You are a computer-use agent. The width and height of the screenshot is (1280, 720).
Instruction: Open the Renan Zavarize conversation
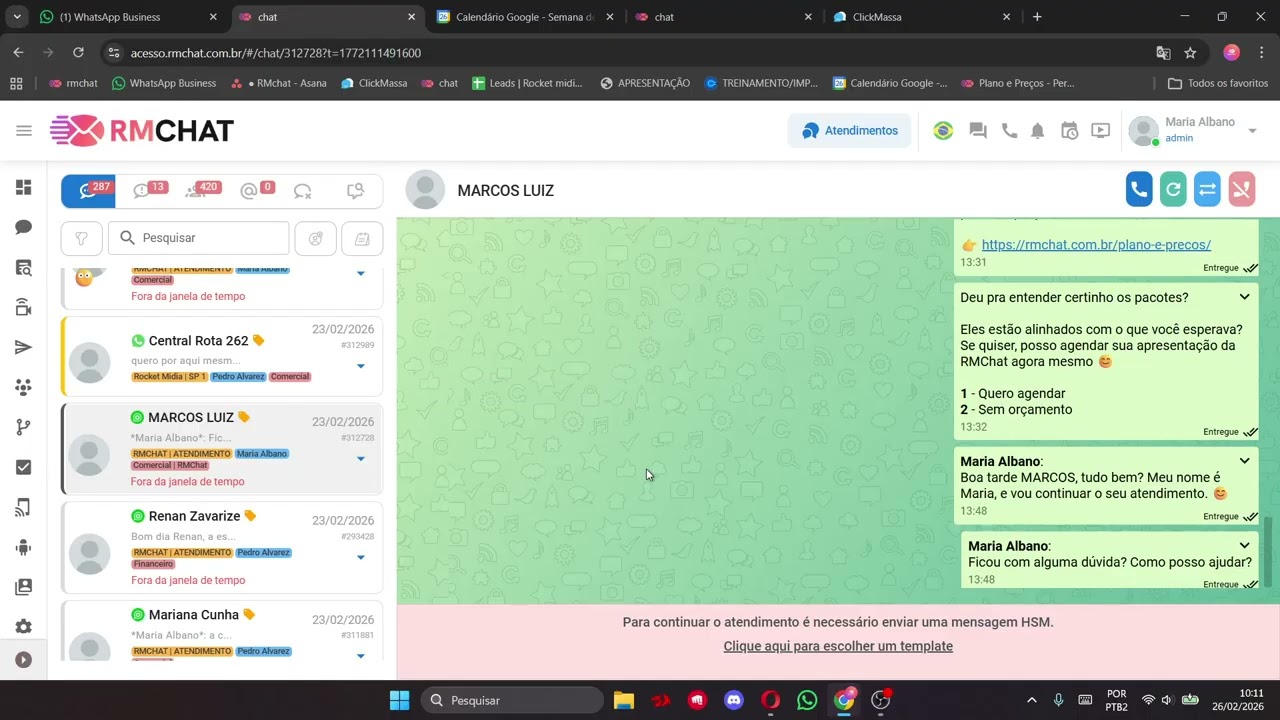pos(222,548)
